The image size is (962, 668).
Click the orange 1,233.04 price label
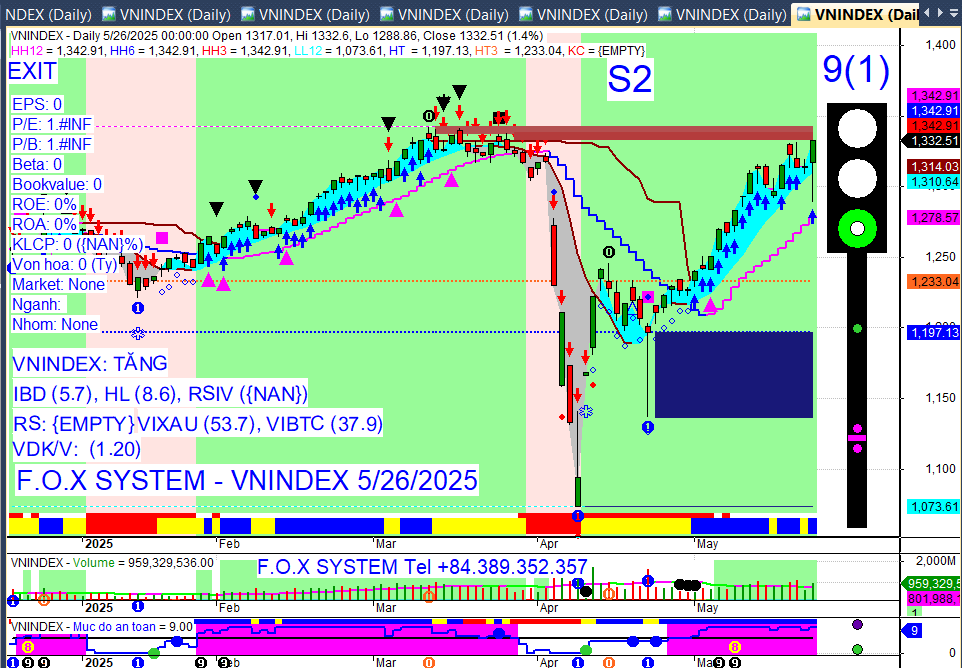click(934, 282)
